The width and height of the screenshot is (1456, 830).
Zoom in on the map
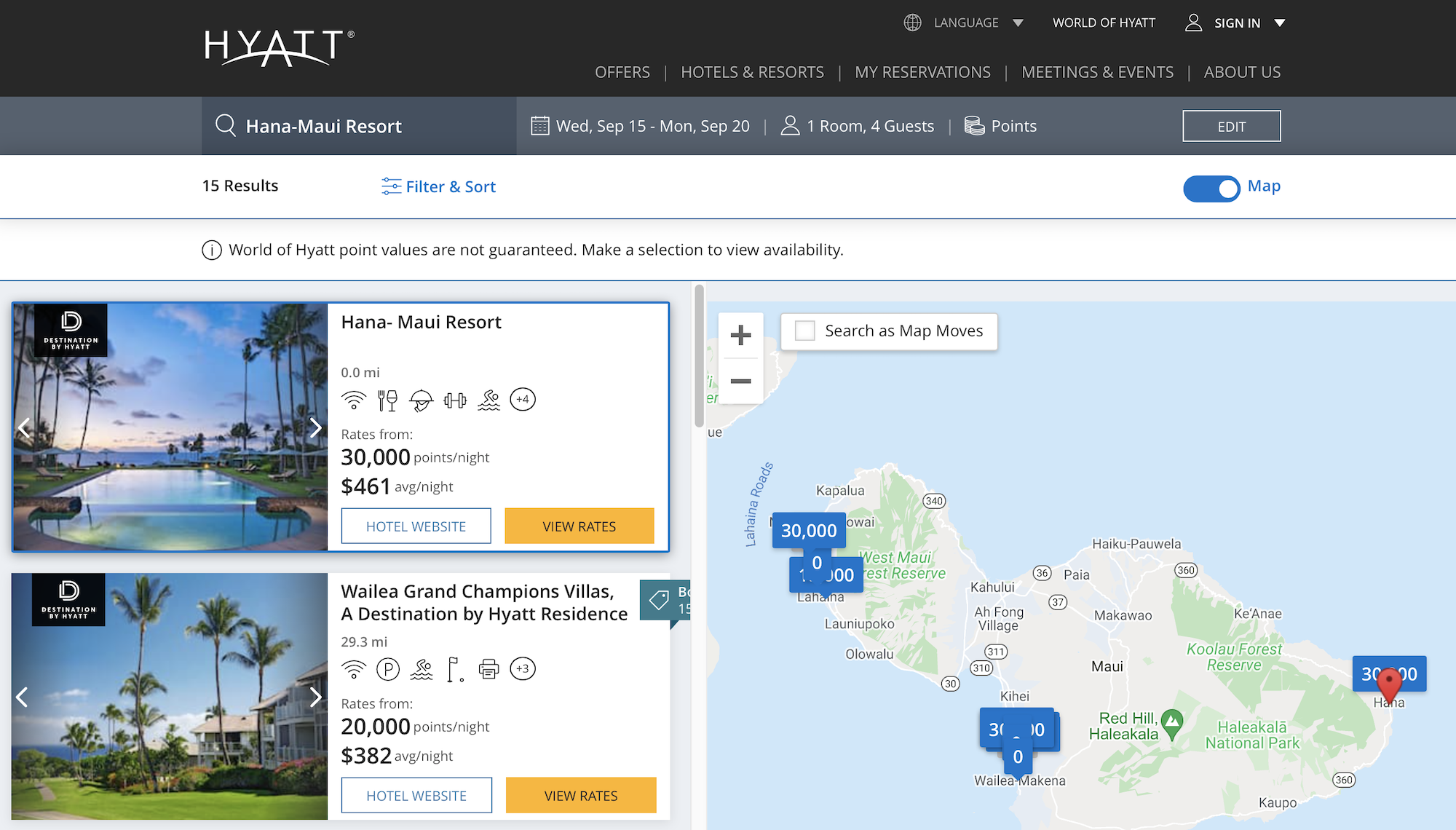(740, 336)
